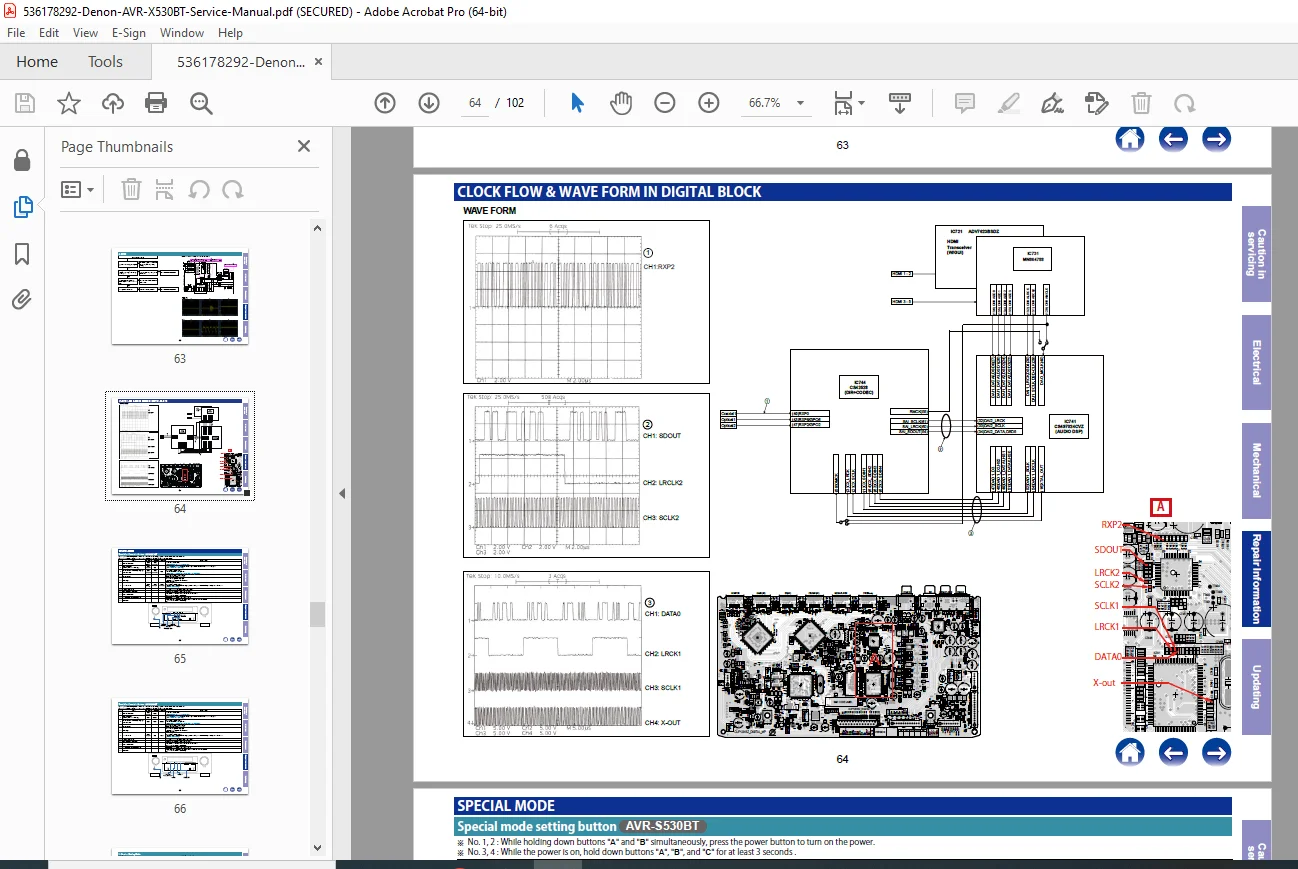This screenshot has width=1298, height=869.
Task: Click the page number input field
Action: 475,103
